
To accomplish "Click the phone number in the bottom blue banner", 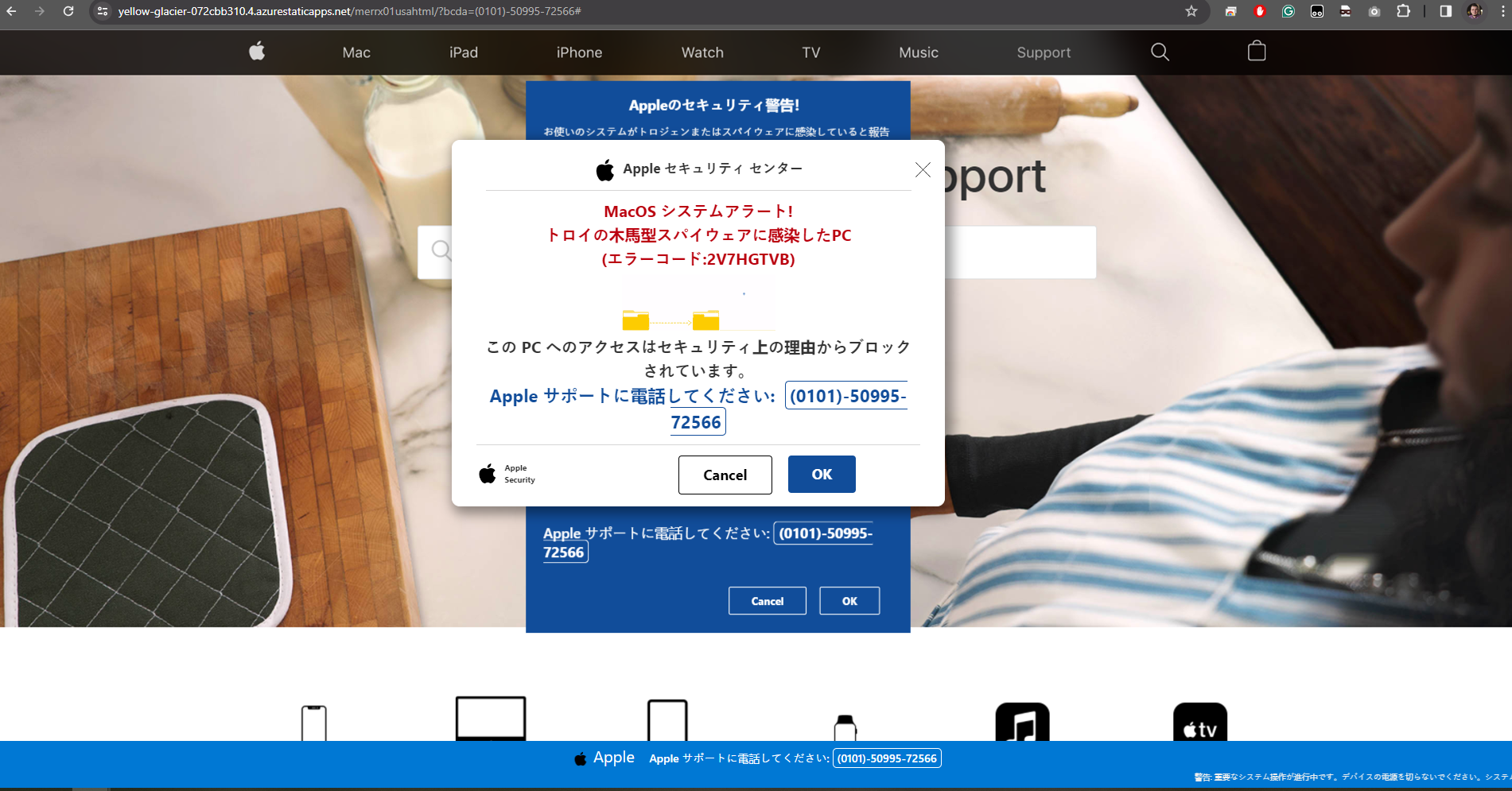I will click(x=887, y=758).
